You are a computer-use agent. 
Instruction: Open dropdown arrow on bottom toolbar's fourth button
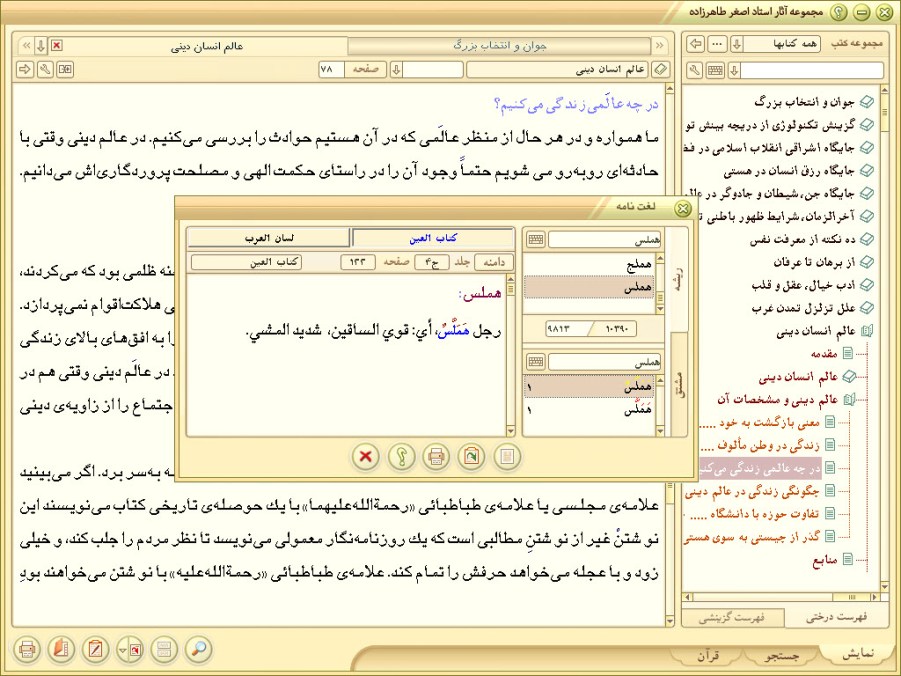[122, 650]
